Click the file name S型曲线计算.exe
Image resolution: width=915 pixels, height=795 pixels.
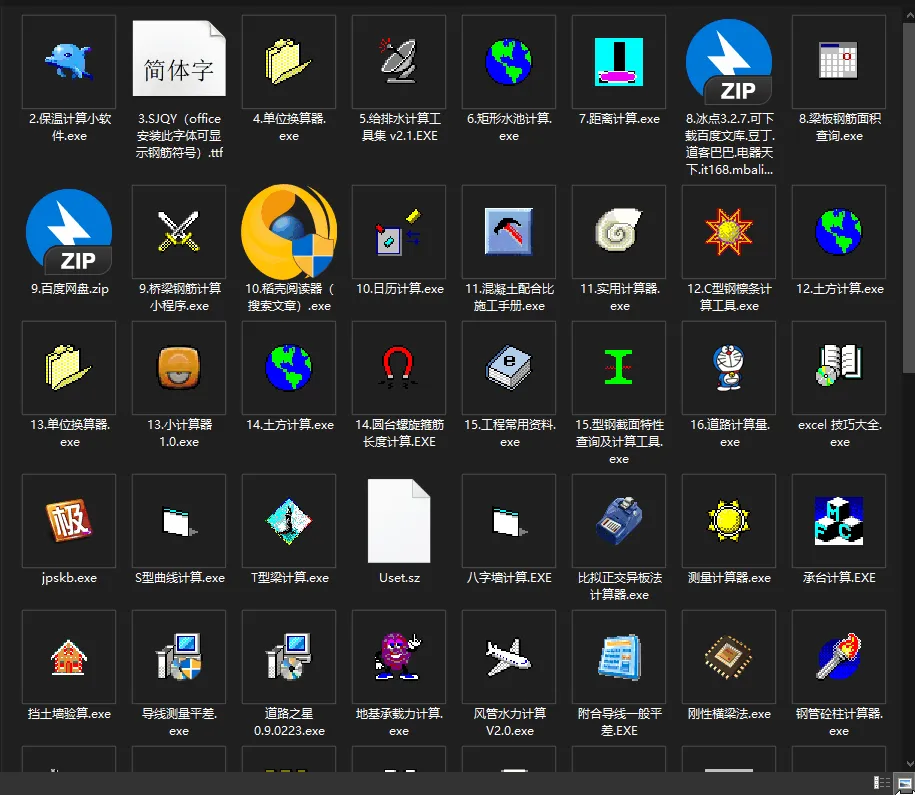(x=180, y=578)
